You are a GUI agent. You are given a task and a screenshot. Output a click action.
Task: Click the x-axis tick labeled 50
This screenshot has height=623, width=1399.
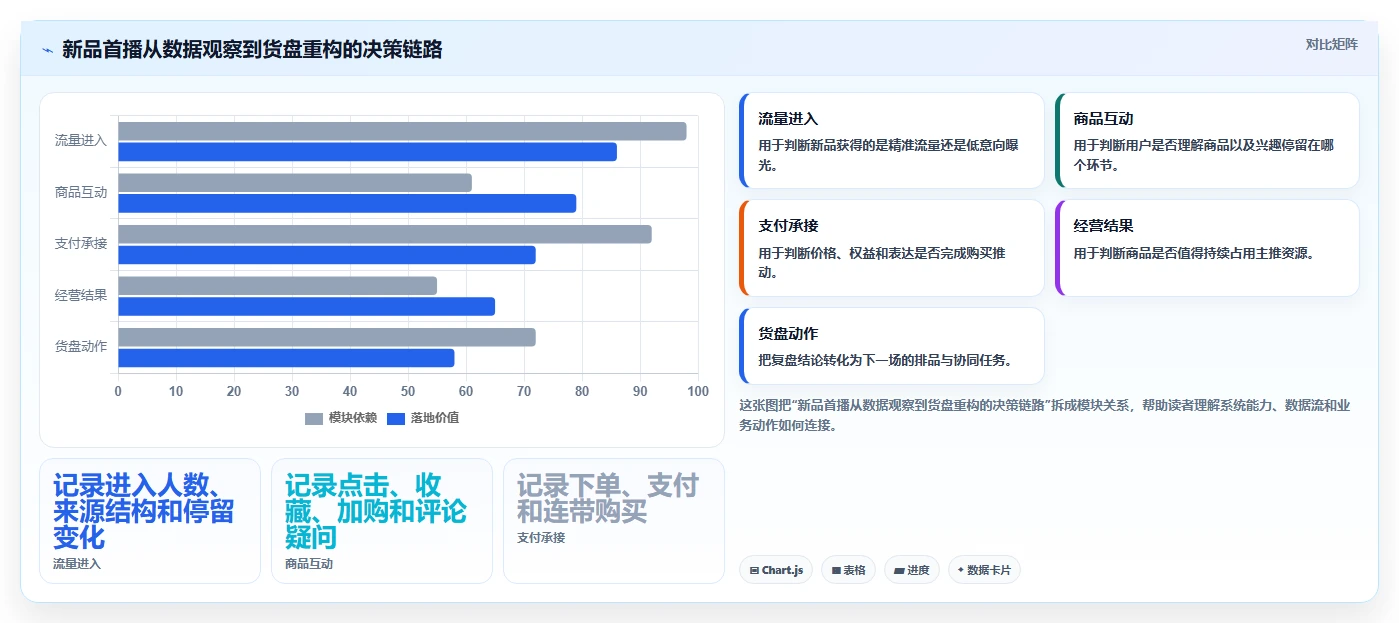[408, 391]
